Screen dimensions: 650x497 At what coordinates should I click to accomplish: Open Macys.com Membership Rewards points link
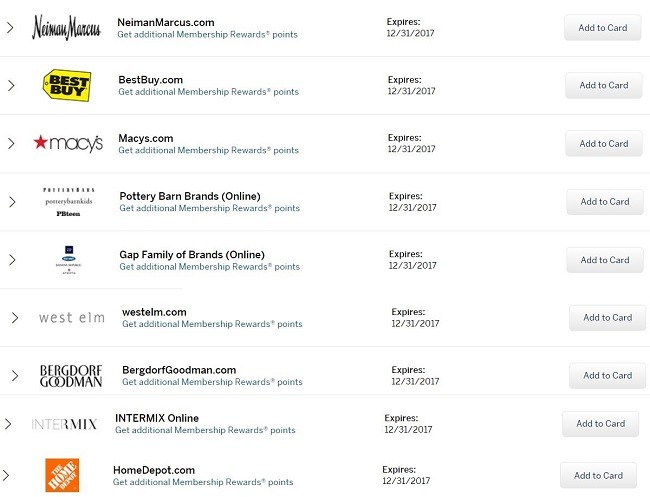[209, 150]
